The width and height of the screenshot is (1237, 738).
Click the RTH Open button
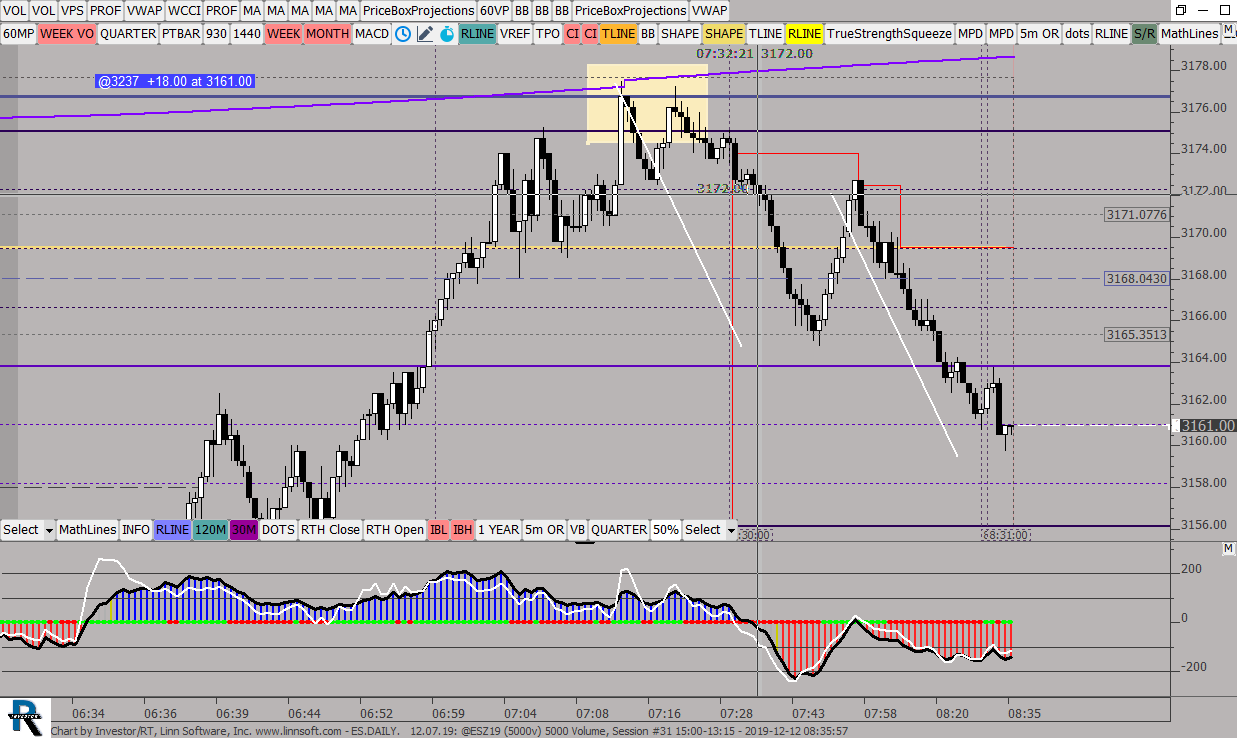pos(394,529)
